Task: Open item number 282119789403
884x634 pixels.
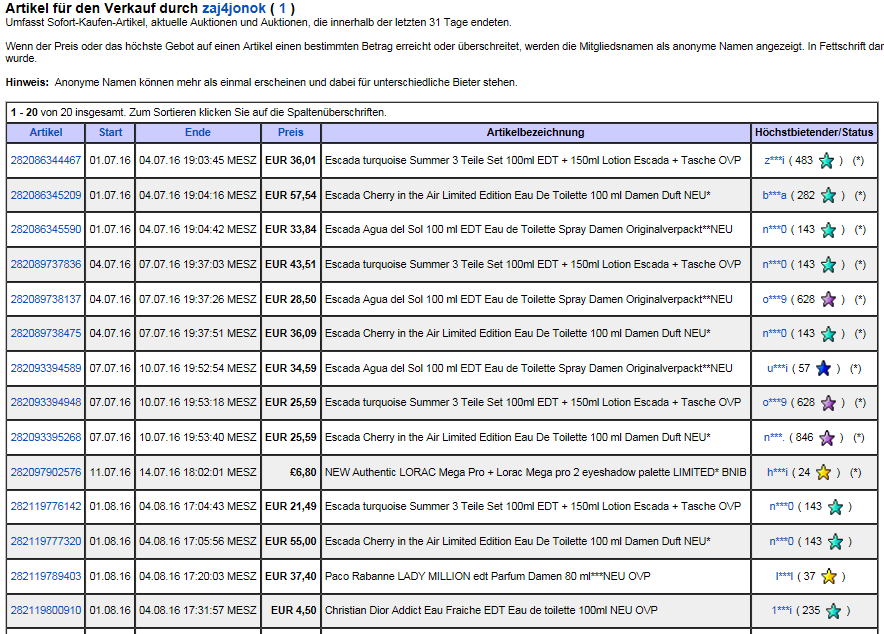Action: click(x=46, y=576)
